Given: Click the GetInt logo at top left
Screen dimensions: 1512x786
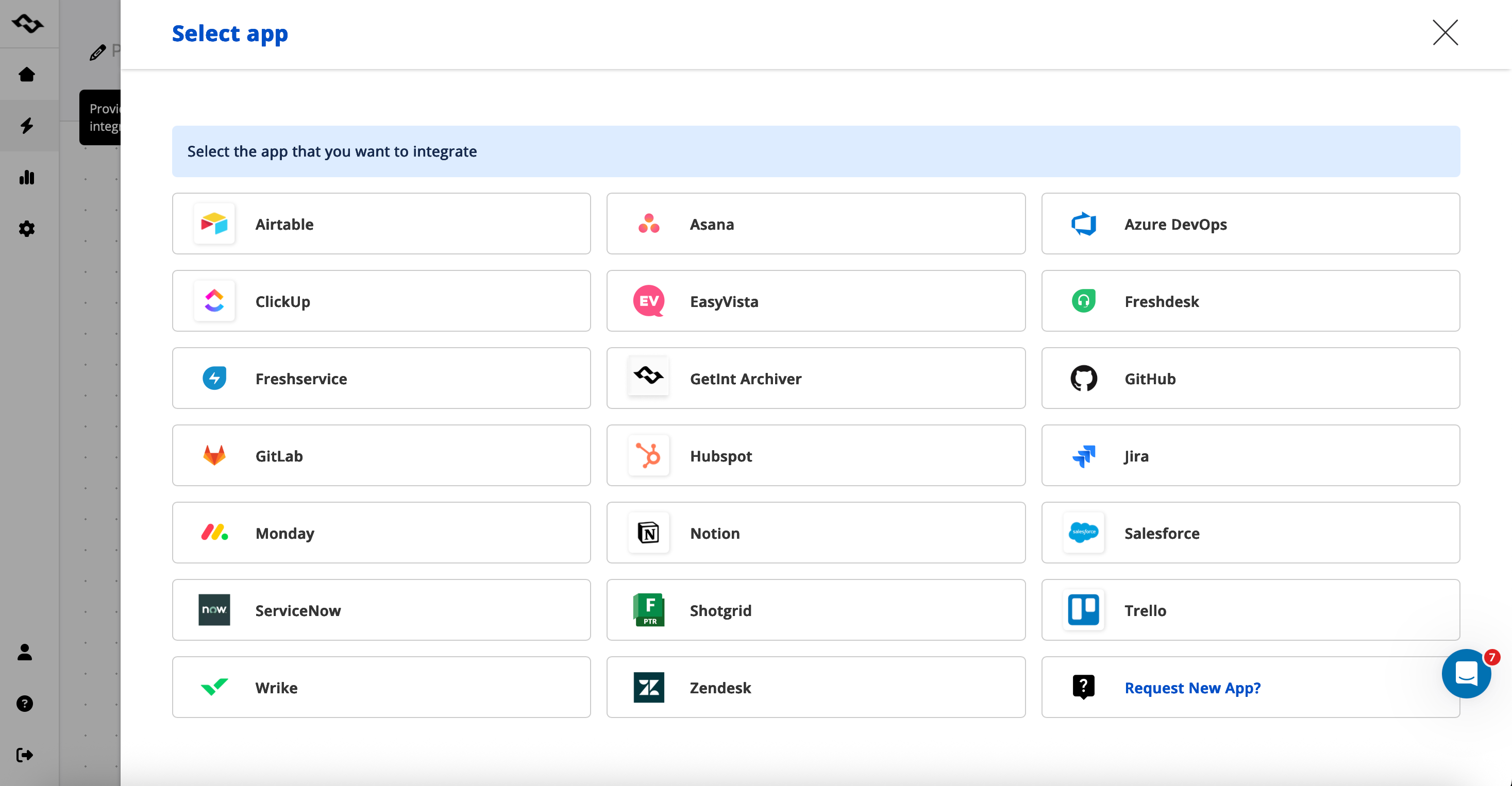Looking at the screenshot, I should [x=27, y=24].
